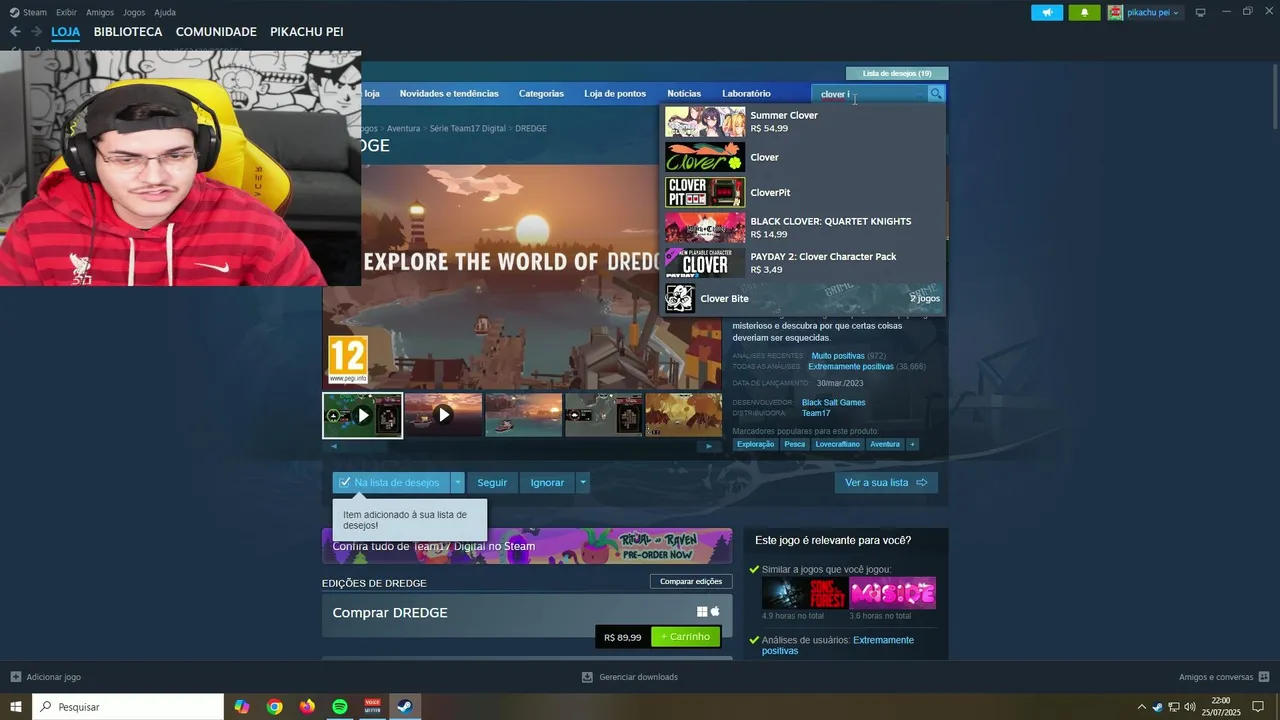This screenshot has width=1280, height=720.
Task: Expand wishlist button dropdown arrow
Action: (458, 482)
